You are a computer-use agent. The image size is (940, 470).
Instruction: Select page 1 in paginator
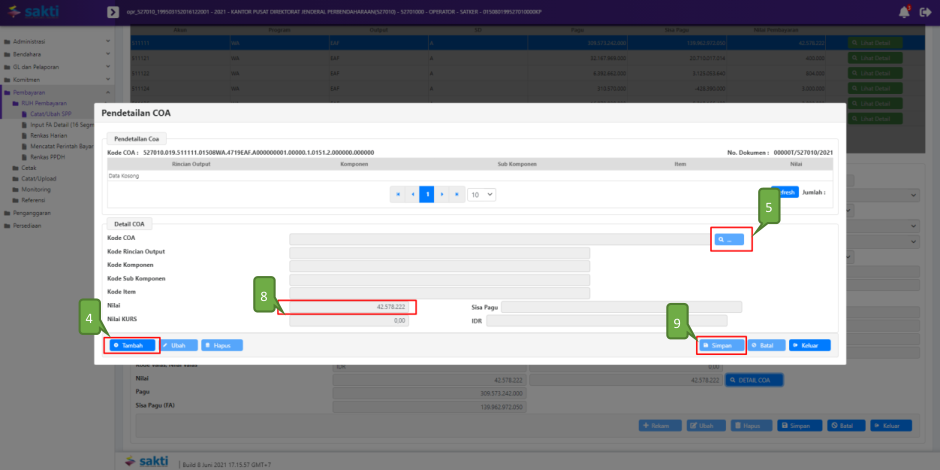tap(427, 194)
